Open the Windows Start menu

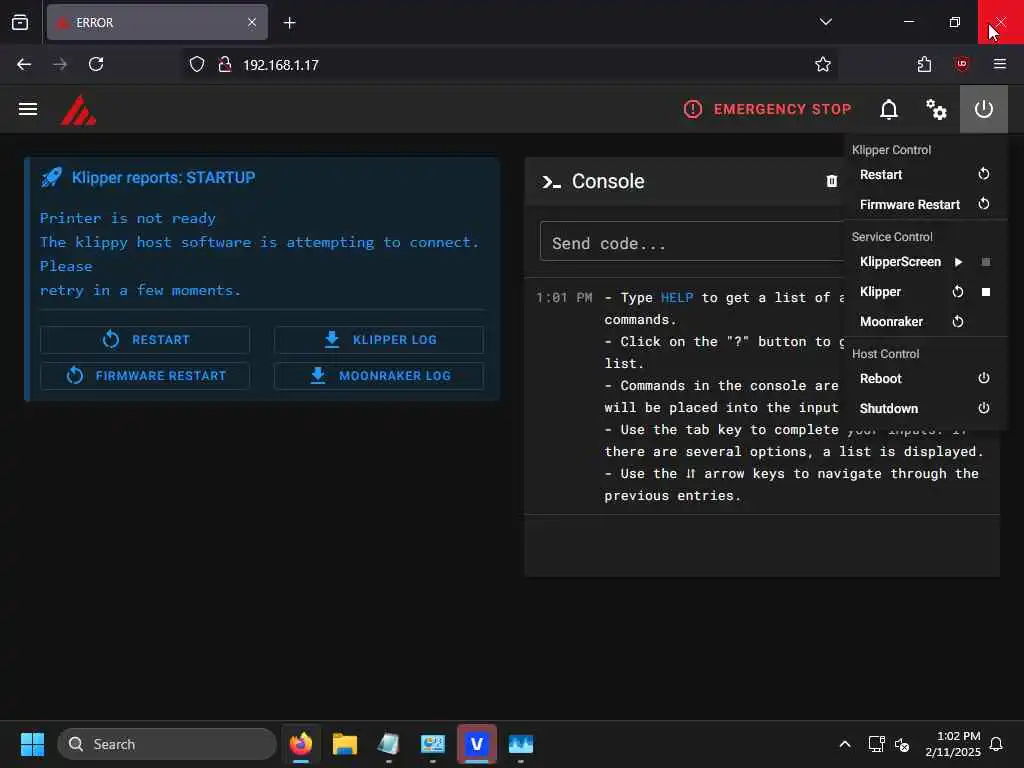[x=32, y=744]
